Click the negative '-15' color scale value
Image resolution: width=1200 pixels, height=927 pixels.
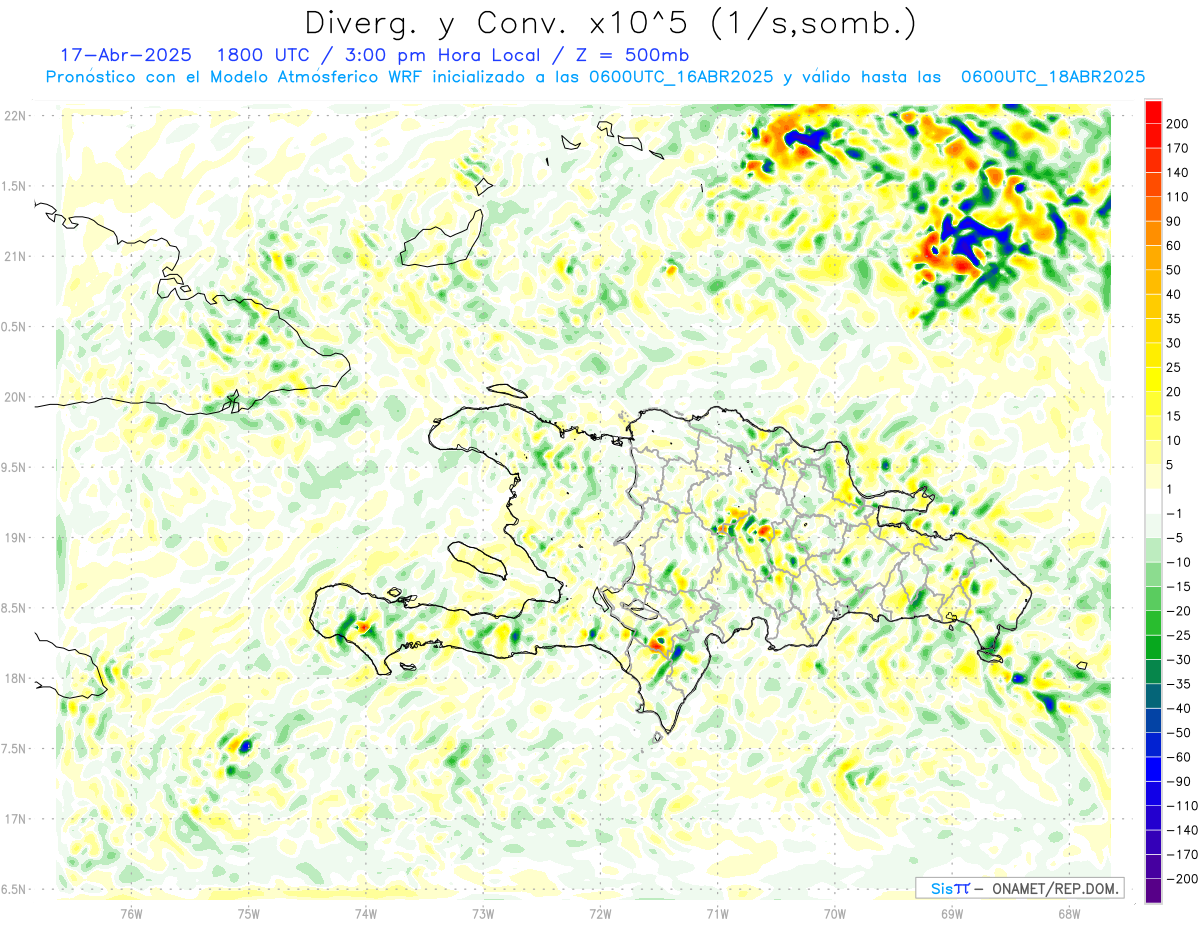pos(1178,586)
